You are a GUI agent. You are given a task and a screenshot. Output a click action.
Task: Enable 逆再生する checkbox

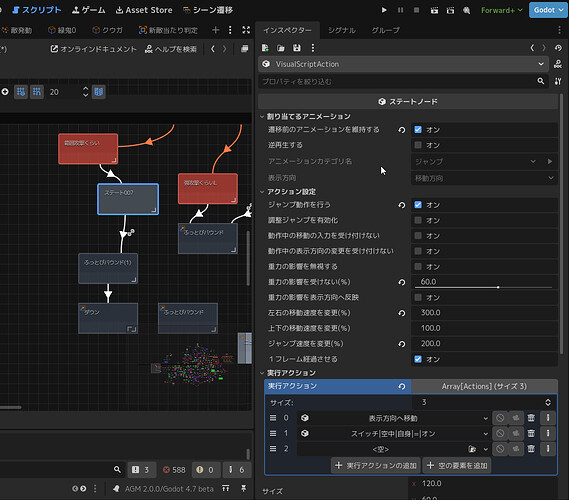418,145
